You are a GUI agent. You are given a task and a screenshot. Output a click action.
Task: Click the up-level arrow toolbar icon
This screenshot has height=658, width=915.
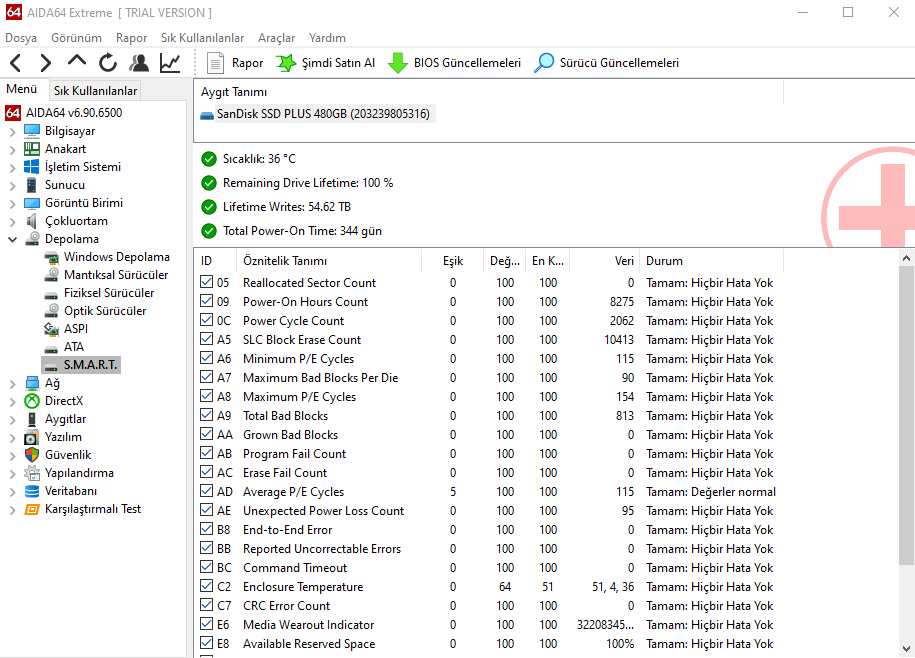click(x=77, y=62)
